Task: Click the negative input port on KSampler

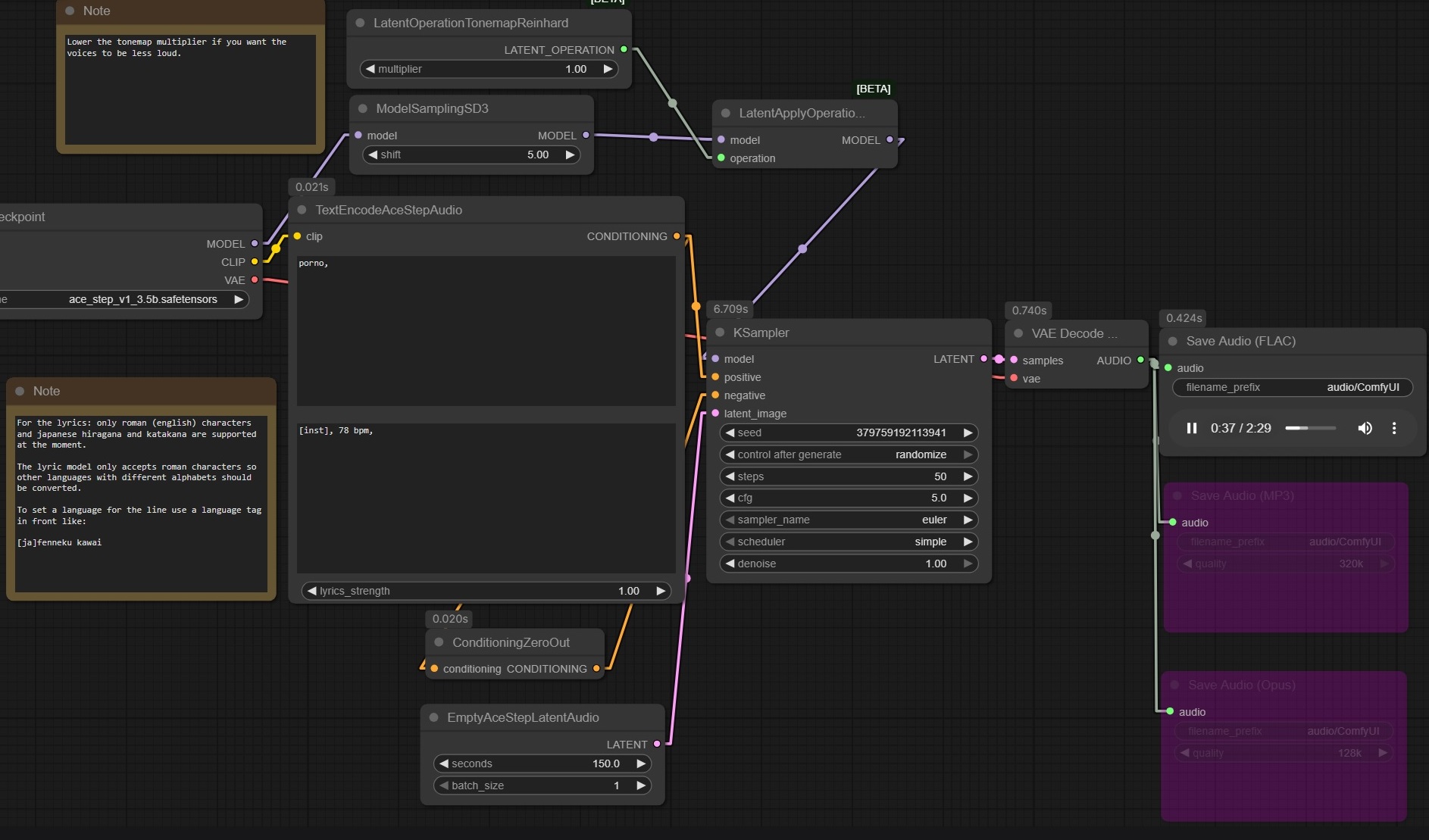Action: [x=715, y=395]
